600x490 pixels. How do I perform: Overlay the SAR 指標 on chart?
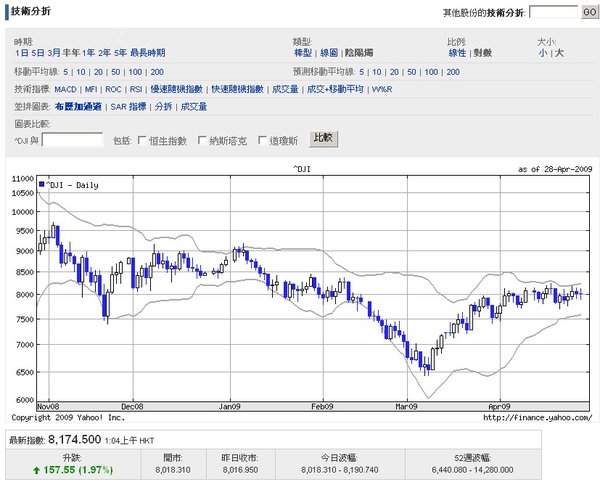click(129, 106)
